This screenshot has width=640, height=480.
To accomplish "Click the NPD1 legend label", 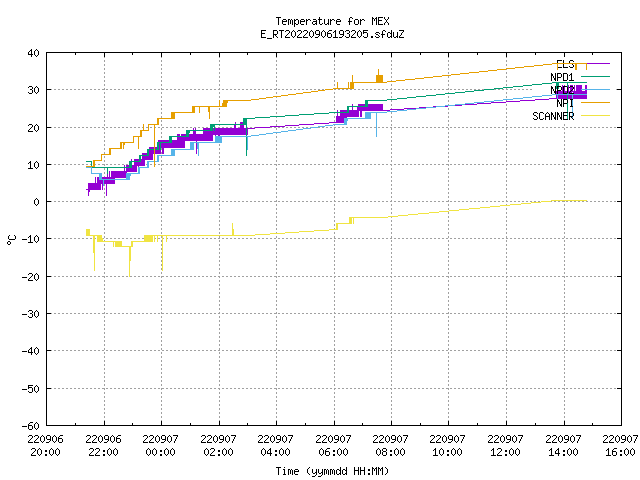I will [x=562, y=77].
